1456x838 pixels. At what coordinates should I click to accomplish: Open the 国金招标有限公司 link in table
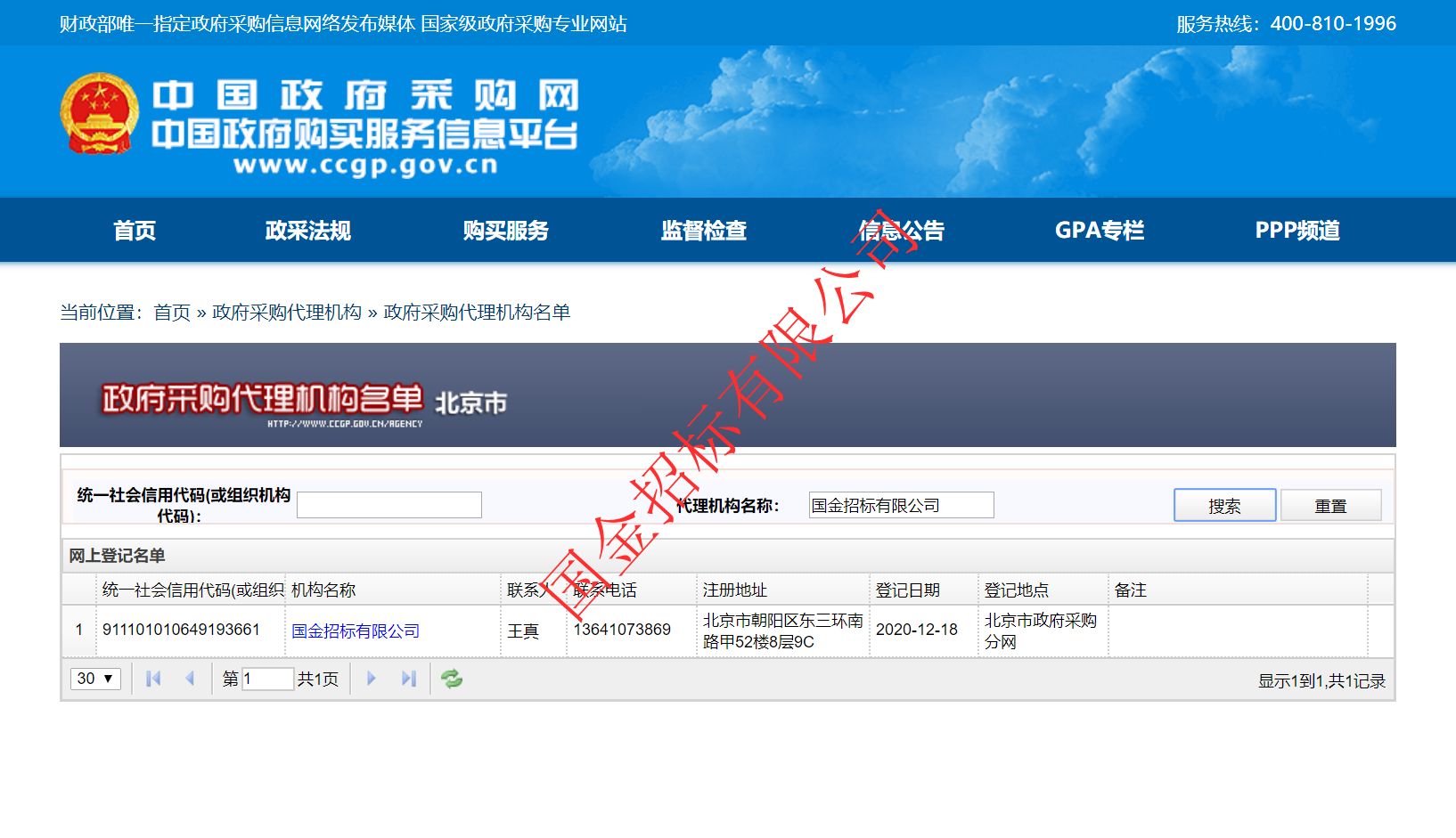356,631
